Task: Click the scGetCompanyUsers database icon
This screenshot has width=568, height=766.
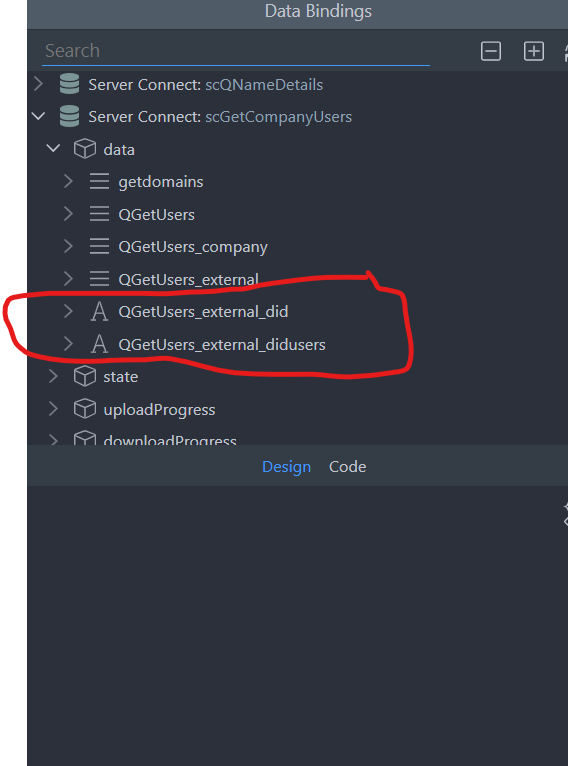Action: coord(69,116)
